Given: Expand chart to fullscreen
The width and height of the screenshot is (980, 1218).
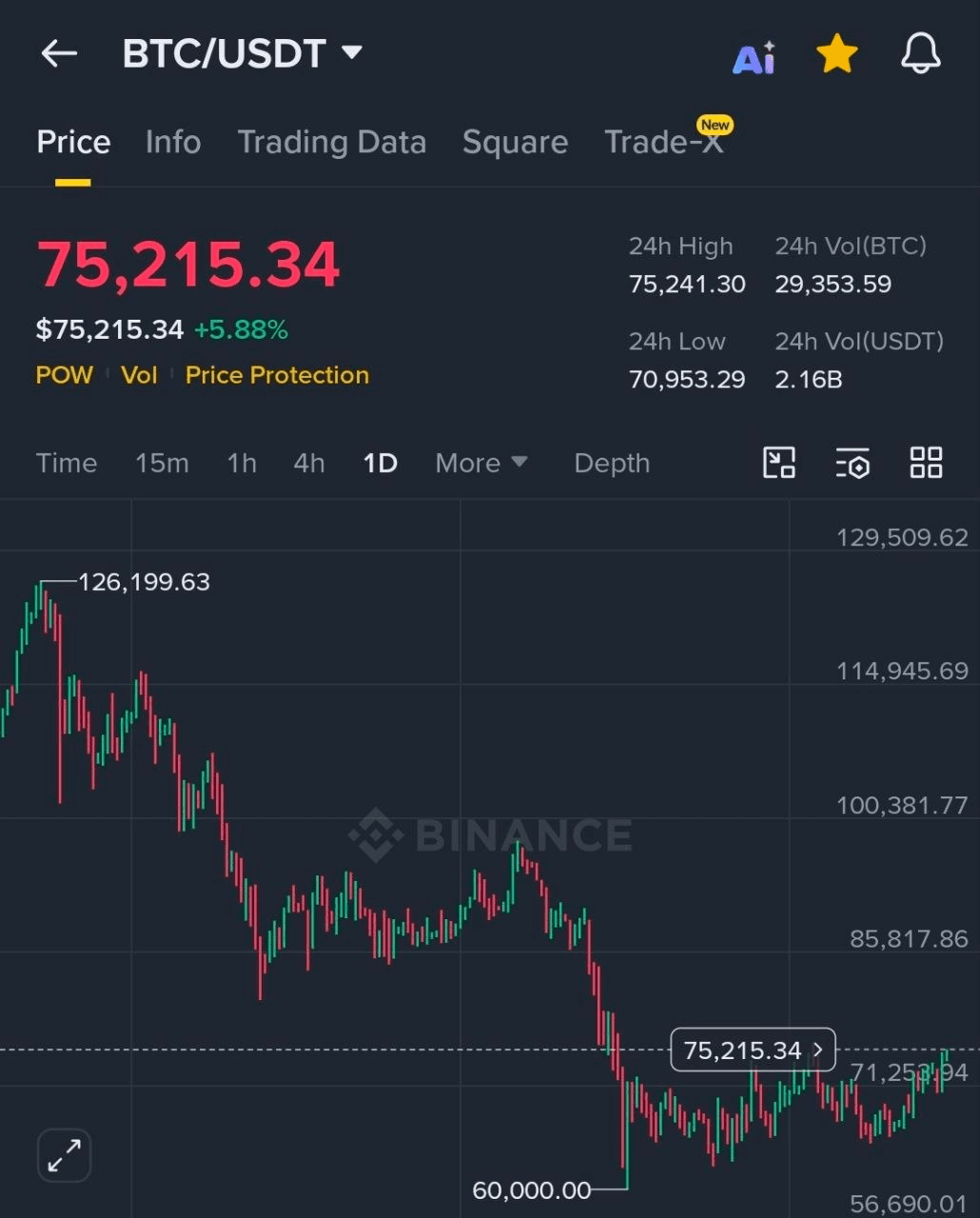Looking at the screenshot, I should [x=64, y=1155].
